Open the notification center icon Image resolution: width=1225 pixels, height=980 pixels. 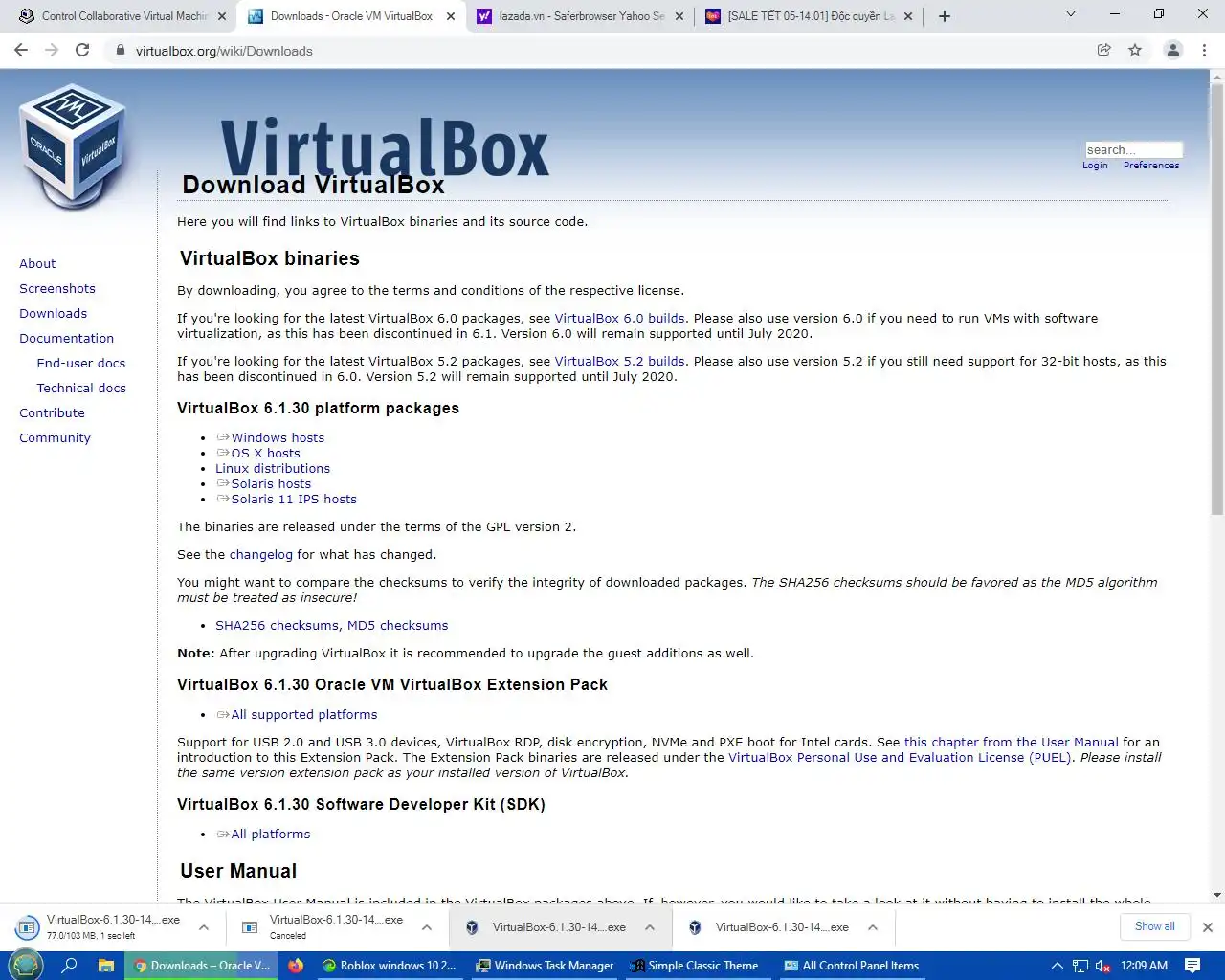(x=1192, y=966)
